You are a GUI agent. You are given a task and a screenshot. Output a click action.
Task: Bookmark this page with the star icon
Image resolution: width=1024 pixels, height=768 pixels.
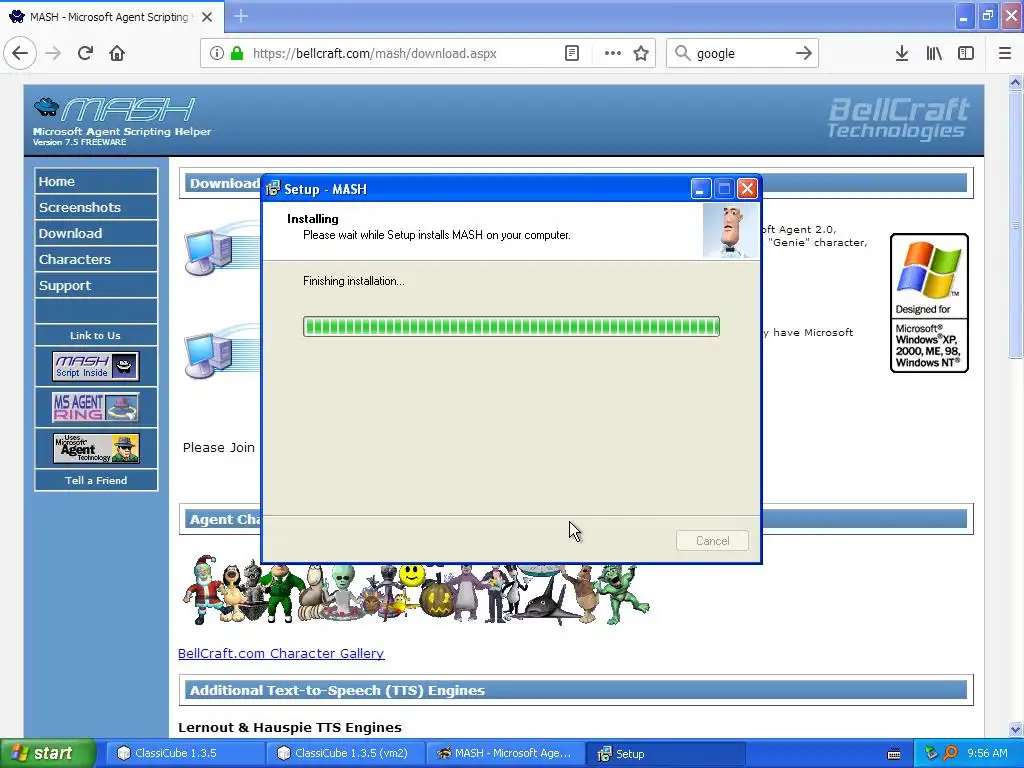pyautogui.click(x=641, y=53)
